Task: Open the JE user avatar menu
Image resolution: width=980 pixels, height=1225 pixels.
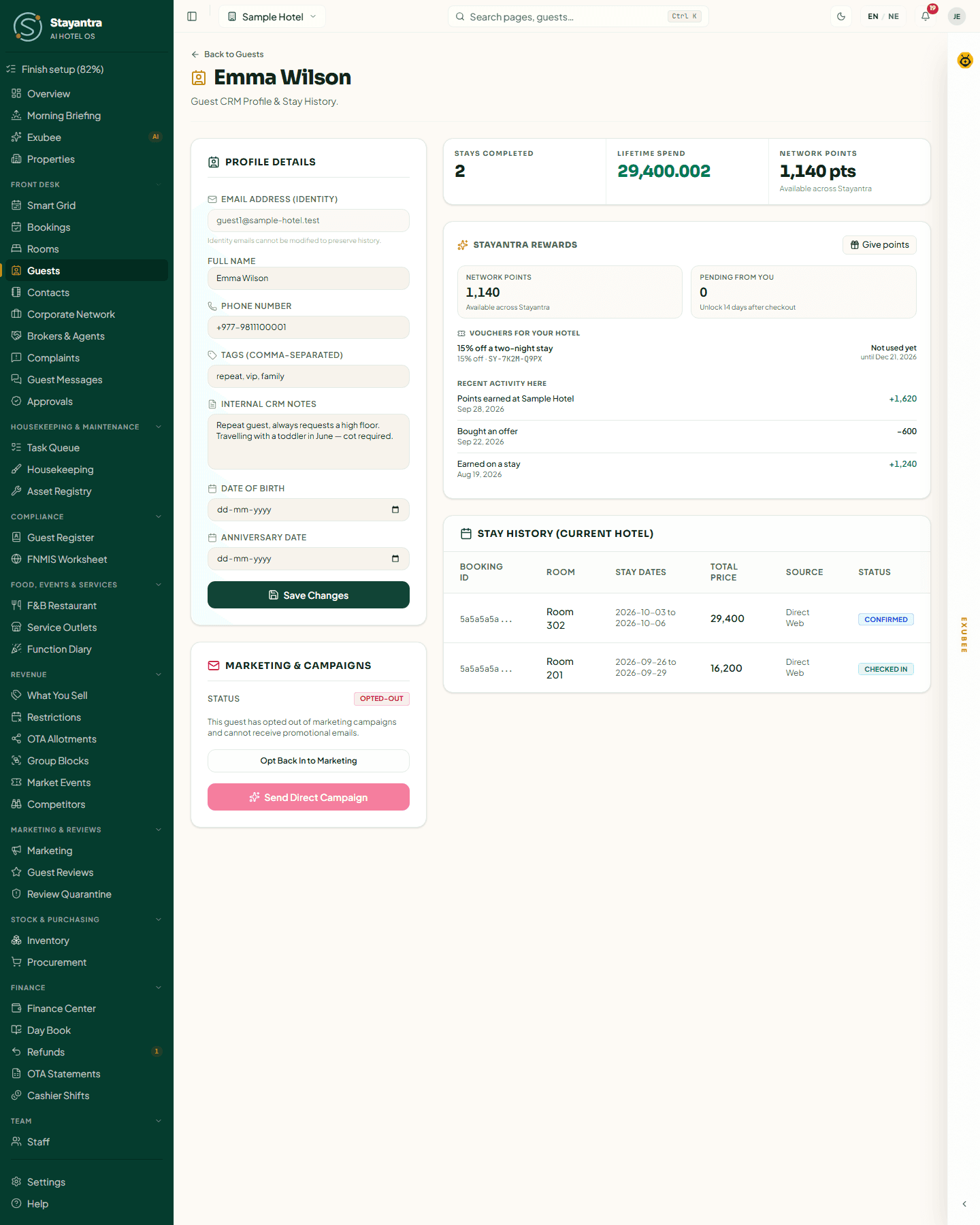Action: pyautogui.click(x=957, y=16)
